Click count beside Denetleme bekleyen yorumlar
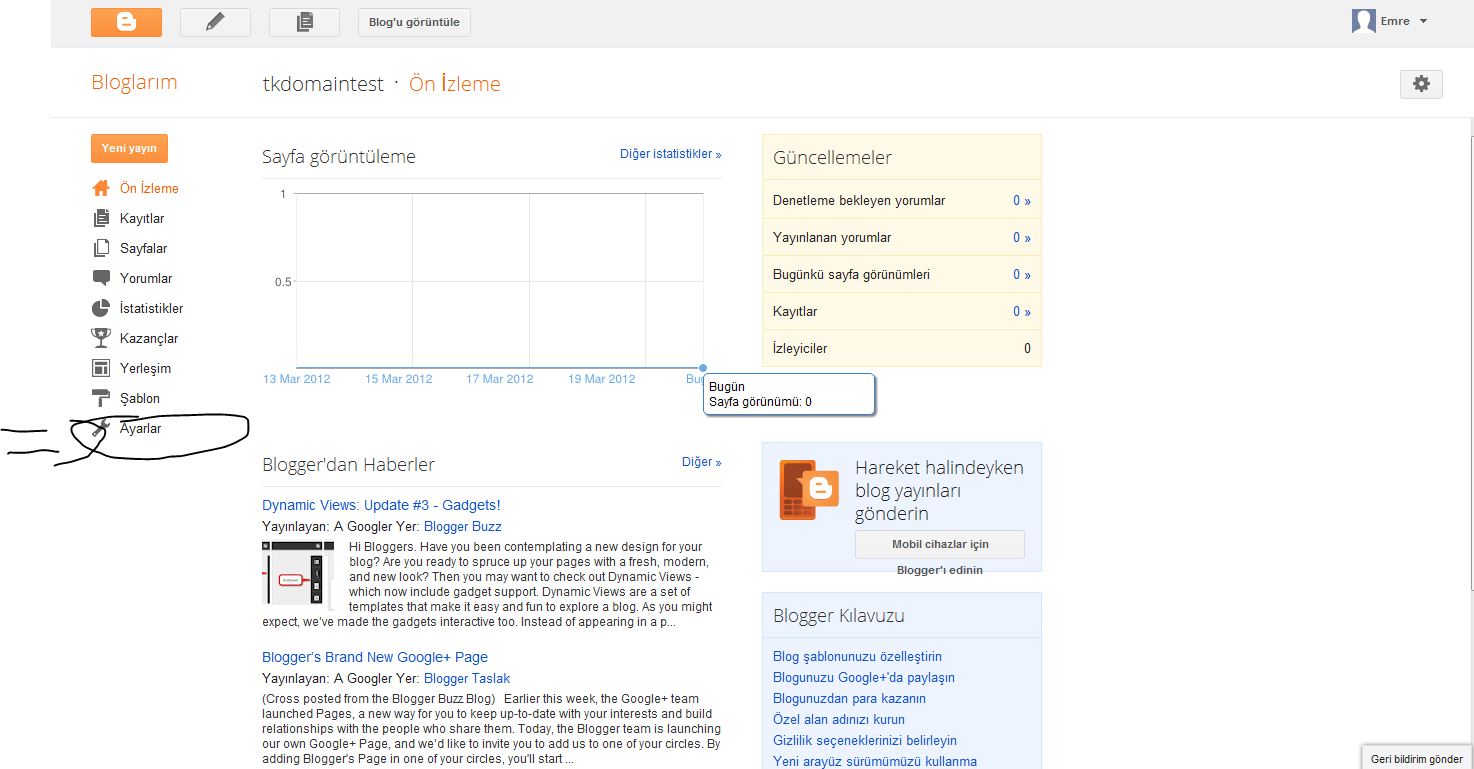The height and width of the screenshot is (769, 1474). tap(1021, 200)
